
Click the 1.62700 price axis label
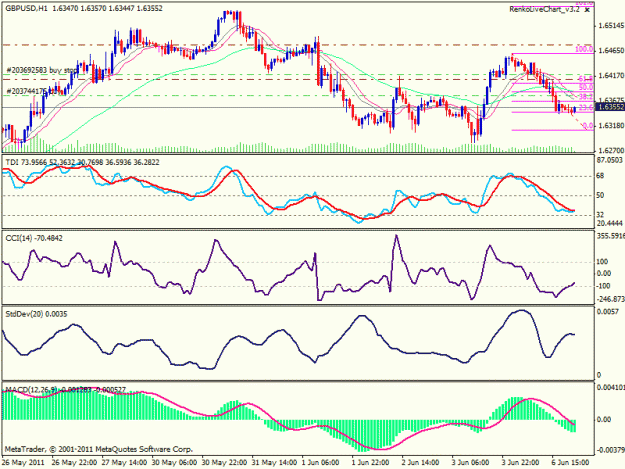[611, 151]
